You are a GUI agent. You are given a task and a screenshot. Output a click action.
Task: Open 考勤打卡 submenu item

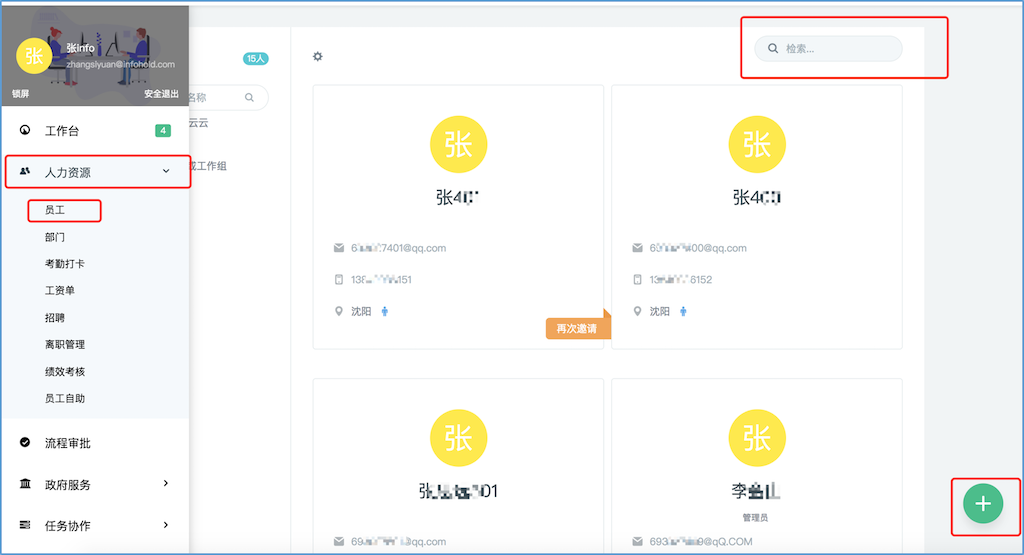65,264
